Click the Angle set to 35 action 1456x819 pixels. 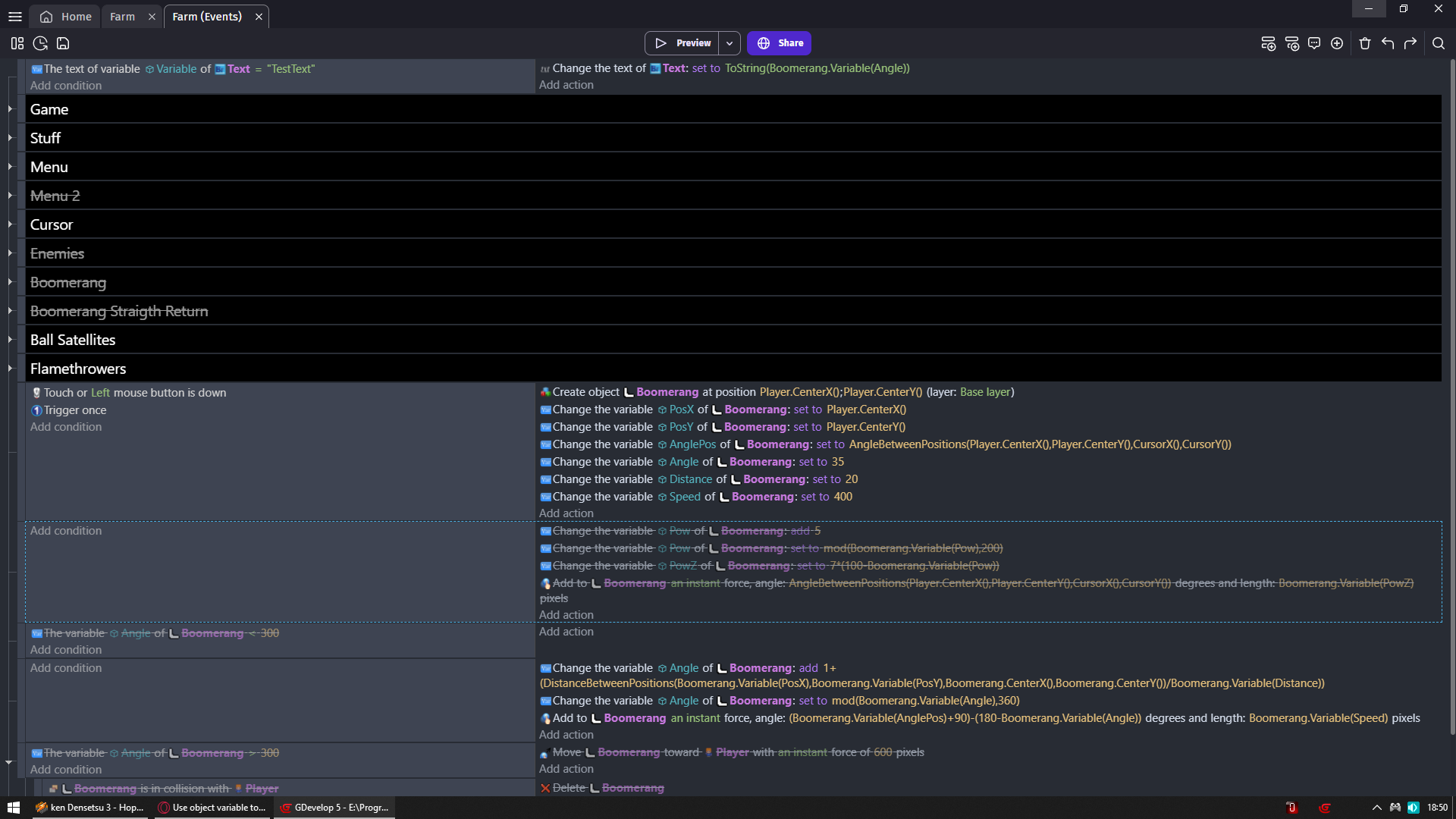692,462
